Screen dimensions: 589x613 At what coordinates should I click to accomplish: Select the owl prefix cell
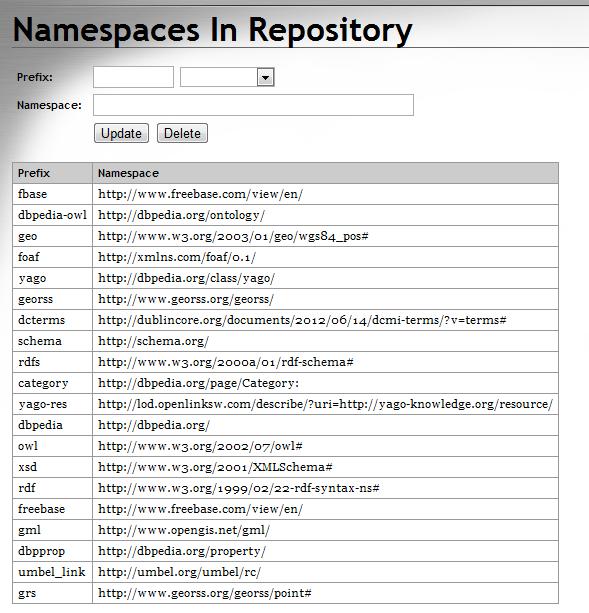[x=52, y=446]
